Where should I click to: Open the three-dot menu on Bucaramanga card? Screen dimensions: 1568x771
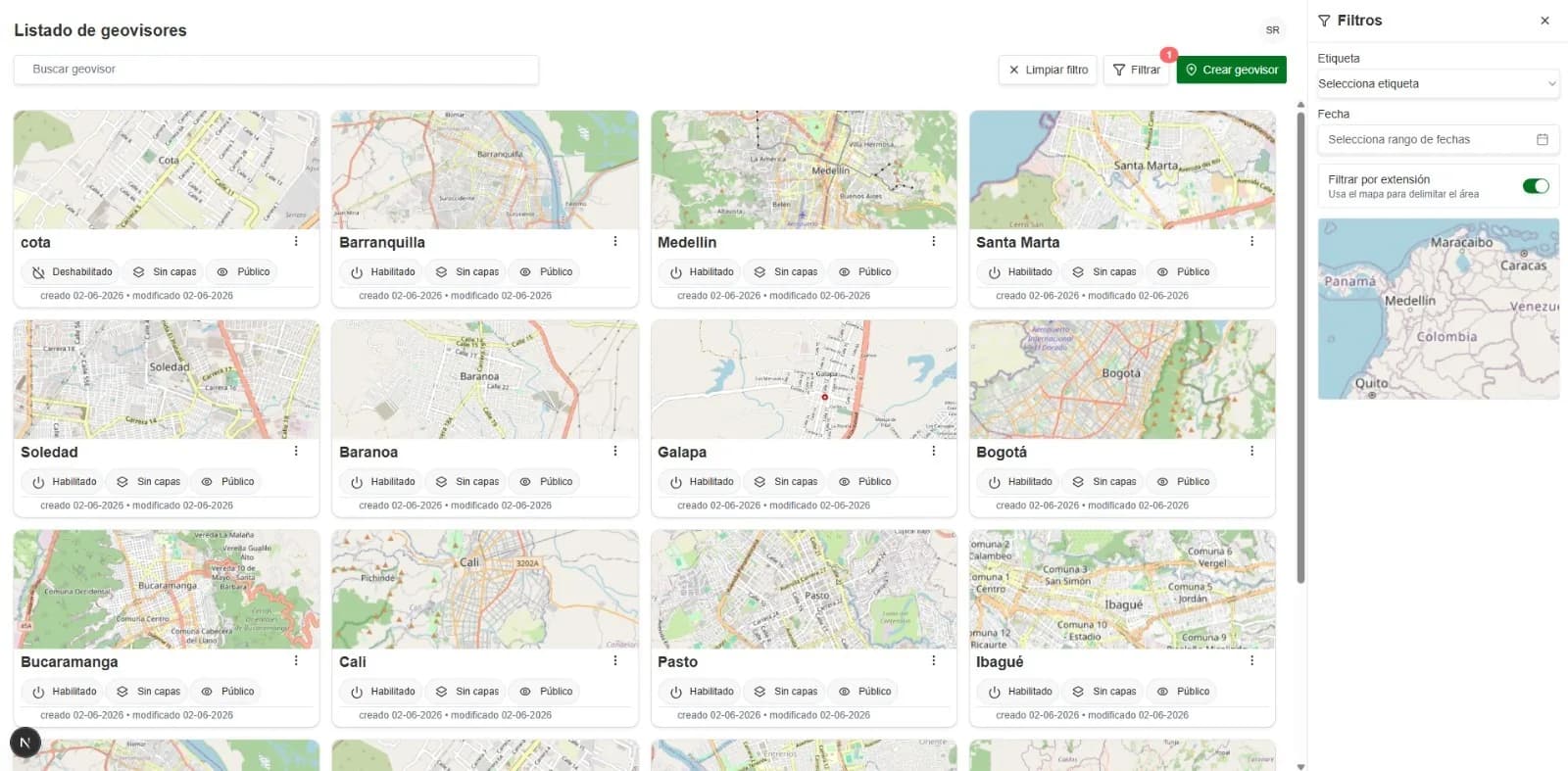click(296, 660)
